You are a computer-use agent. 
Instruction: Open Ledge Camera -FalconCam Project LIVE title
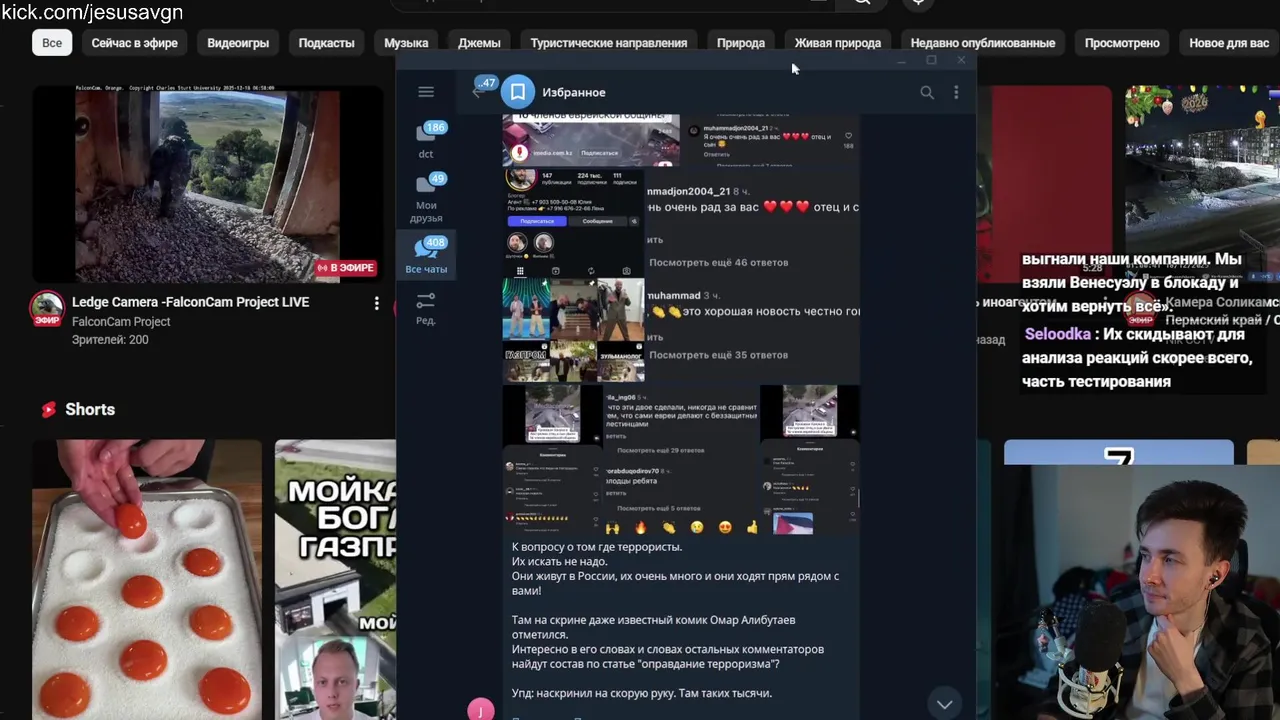[190, 302]
